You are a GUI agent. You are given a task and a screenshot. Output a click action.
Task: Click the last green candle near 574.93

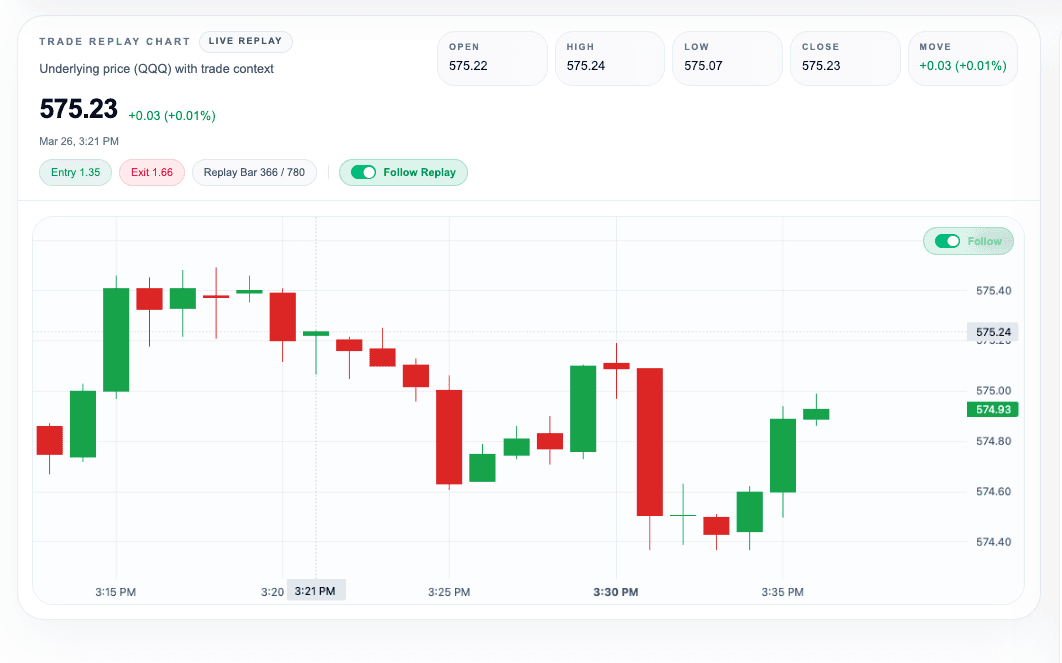[x=816, y=414]
